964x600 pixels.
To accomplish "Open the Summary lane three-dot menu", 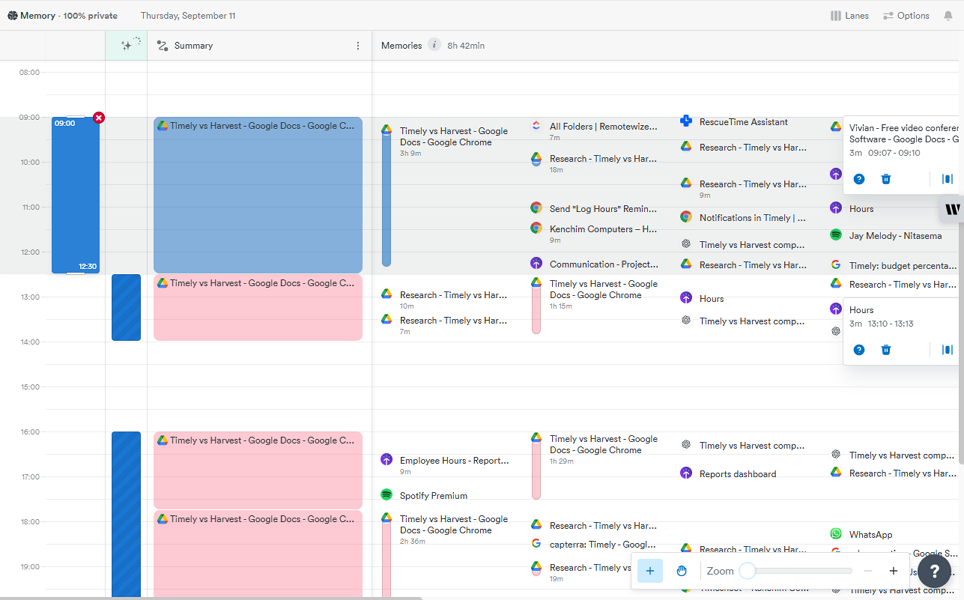I will point(357,45).
